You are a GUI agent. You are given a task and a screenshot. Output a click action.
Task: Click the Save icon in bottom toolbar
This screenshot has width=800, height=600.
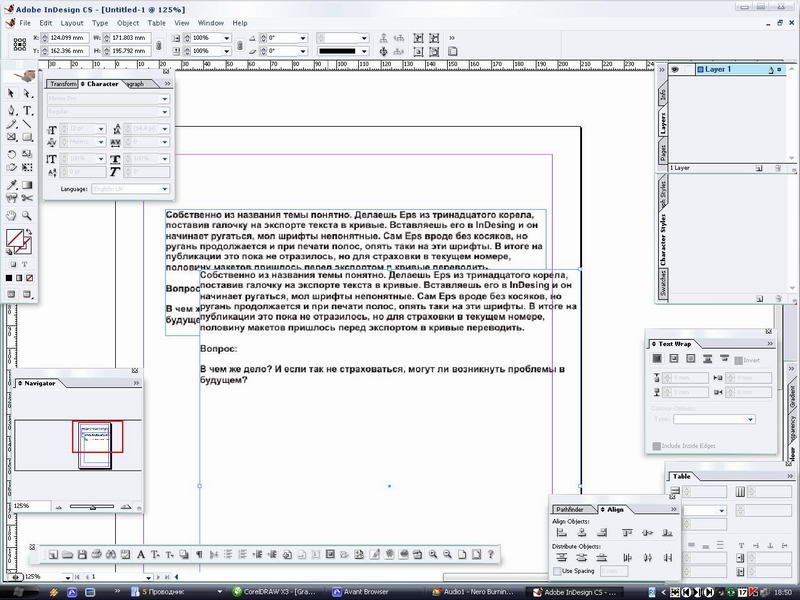pos(82,555)
